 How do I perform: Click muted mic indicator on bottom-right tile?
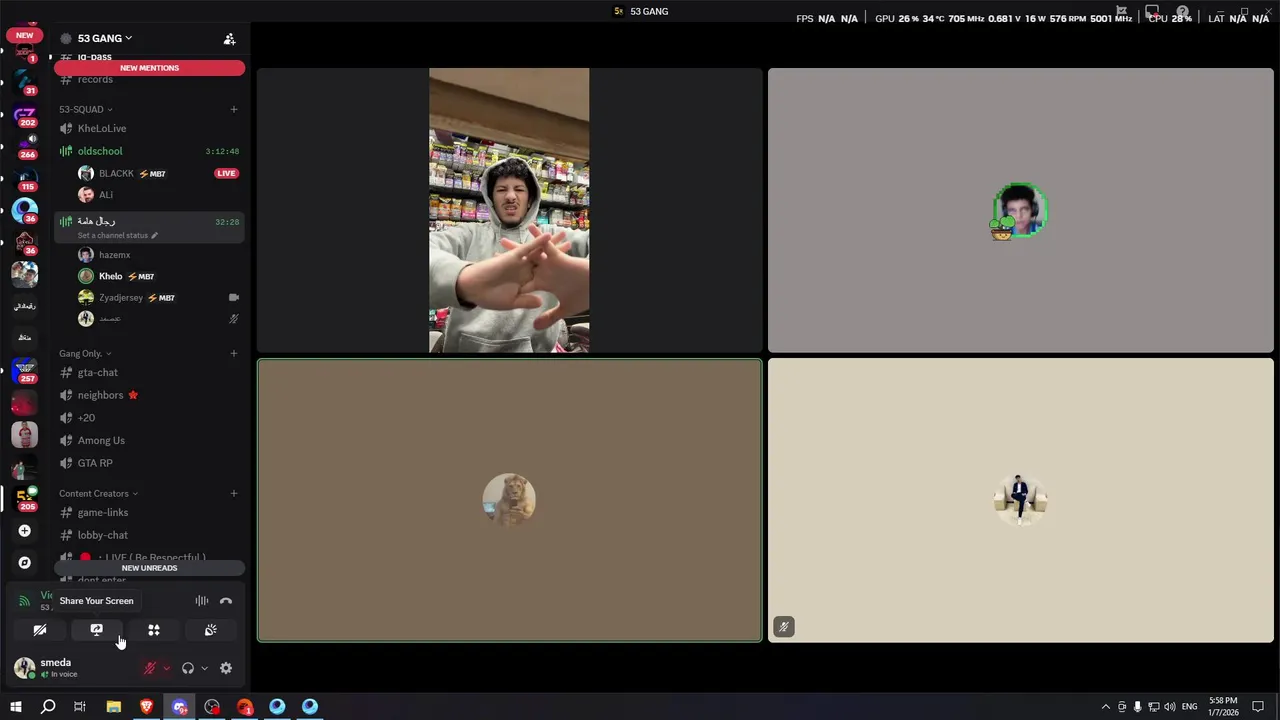pos(784,627)
